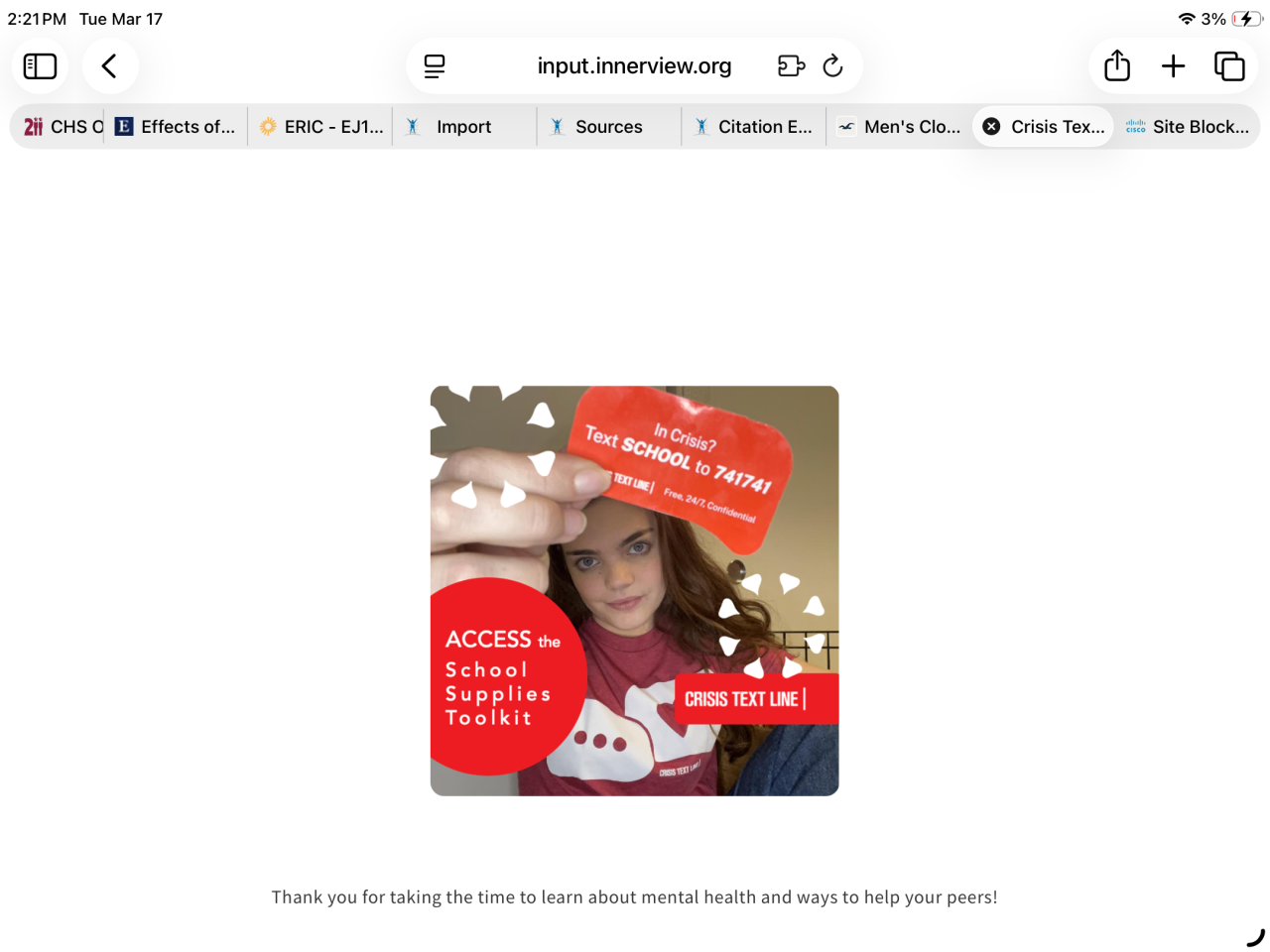
Task: Tap the Tue Mar 17 date
Action: point(121,19)
